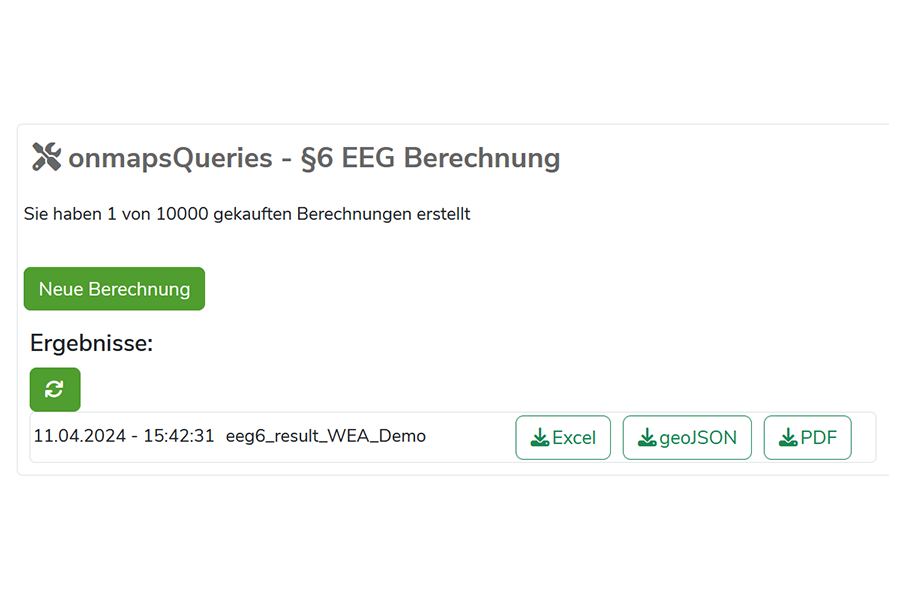Screen dimensions: 900x600
Task: Start a new calculation with Neue Berechnung
Action: click(x=113, y=288)
